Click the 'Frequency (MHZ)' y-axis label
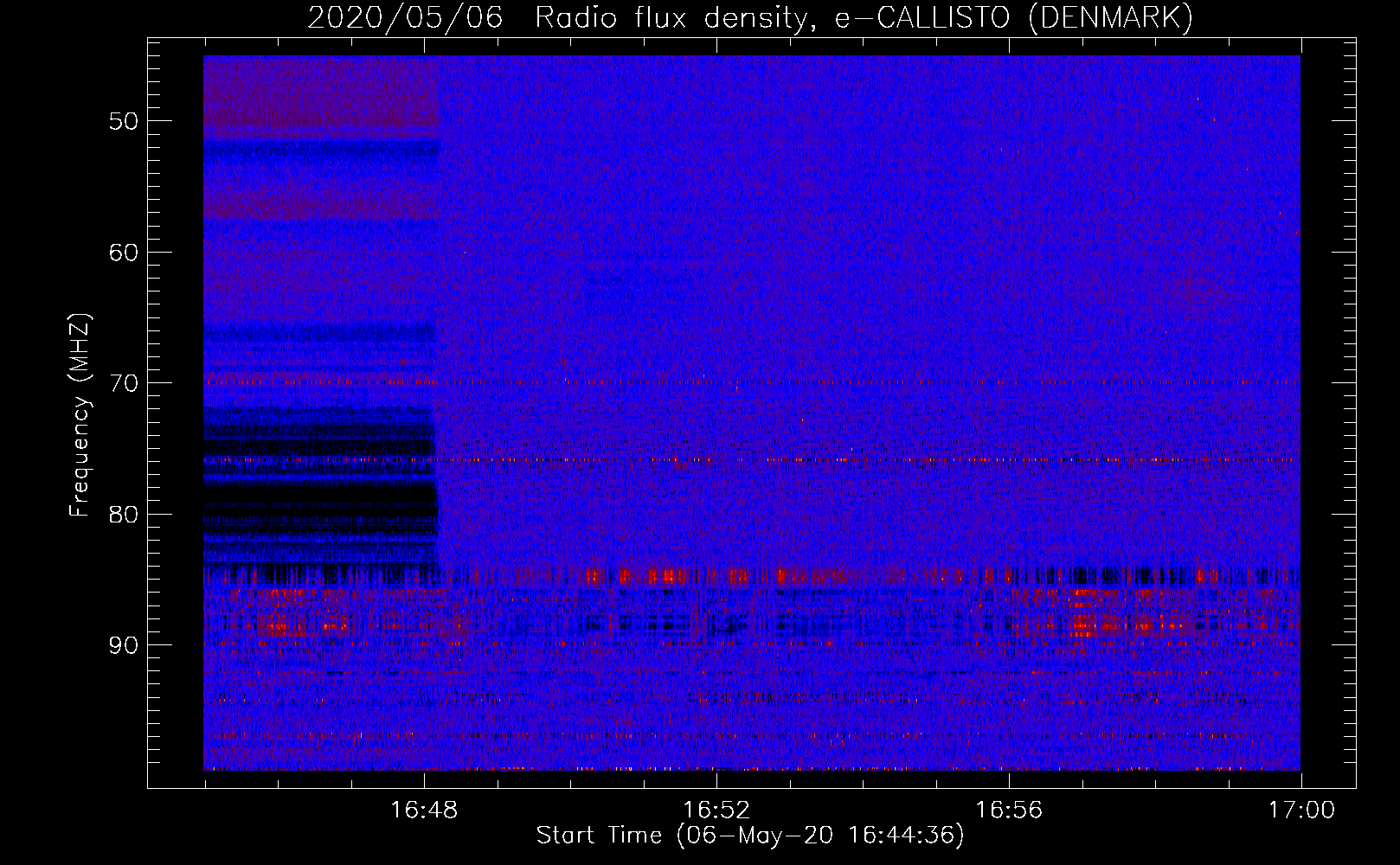 [x=79, y=415]
